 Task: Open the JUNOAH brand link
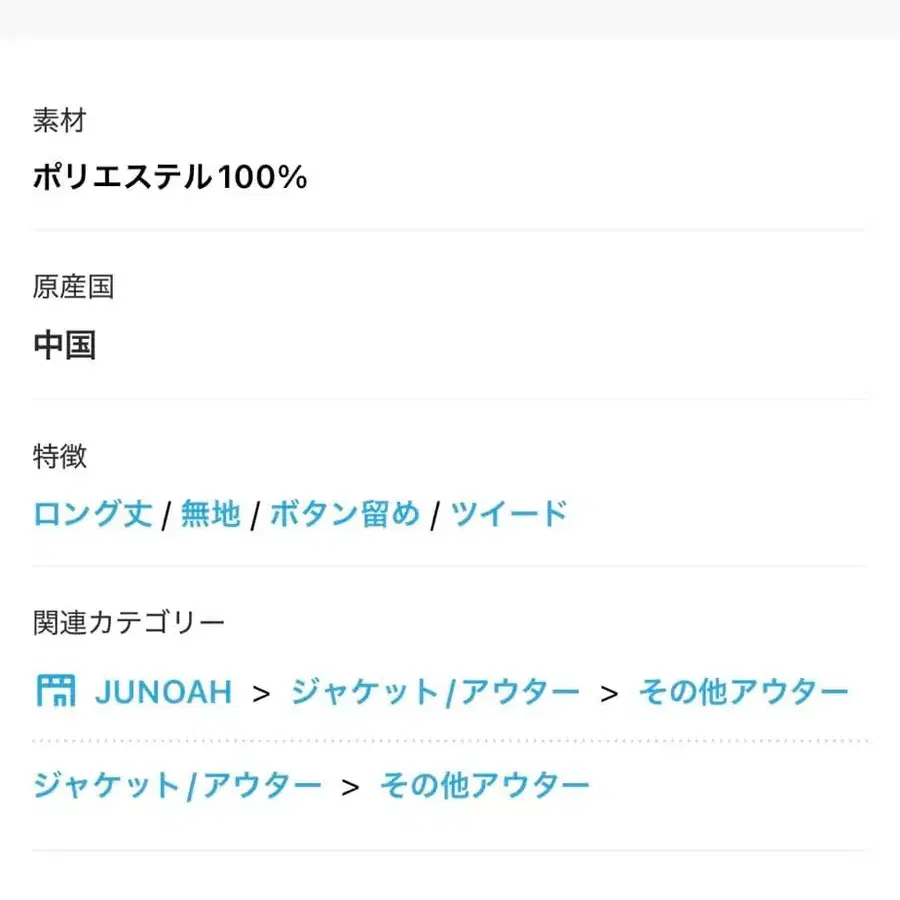pos(163,692)
